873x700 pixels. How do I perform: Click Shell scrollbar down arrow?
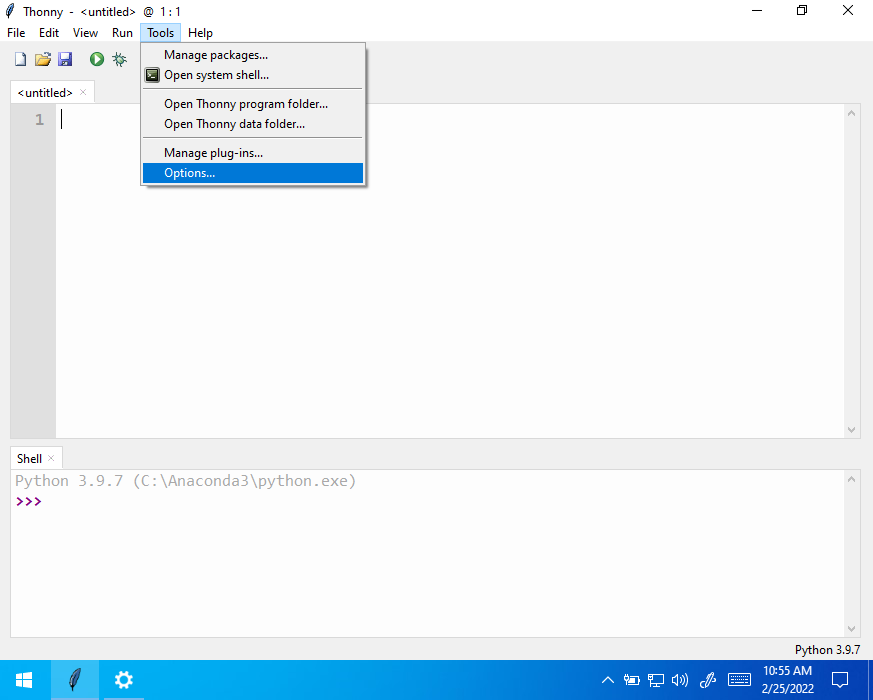click(851, 629)
